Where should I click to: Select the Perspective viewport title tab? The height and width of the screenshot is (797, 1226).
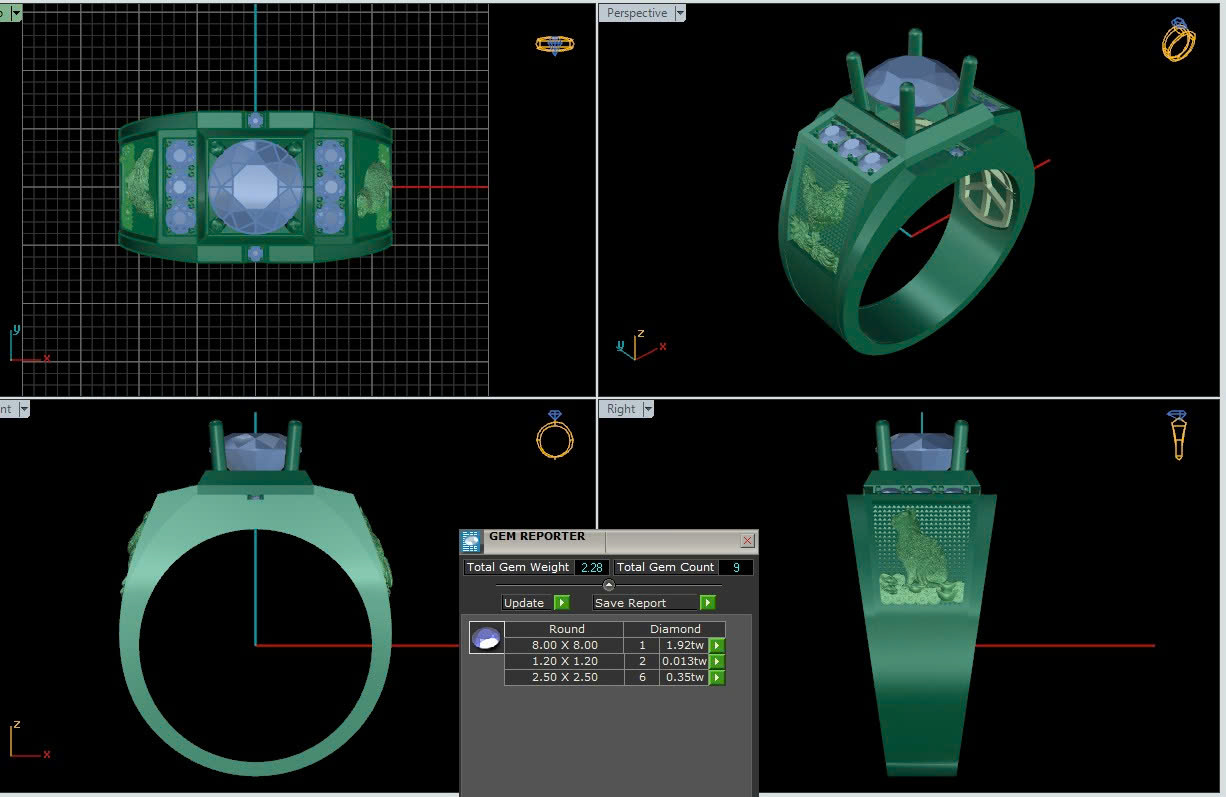636,13
